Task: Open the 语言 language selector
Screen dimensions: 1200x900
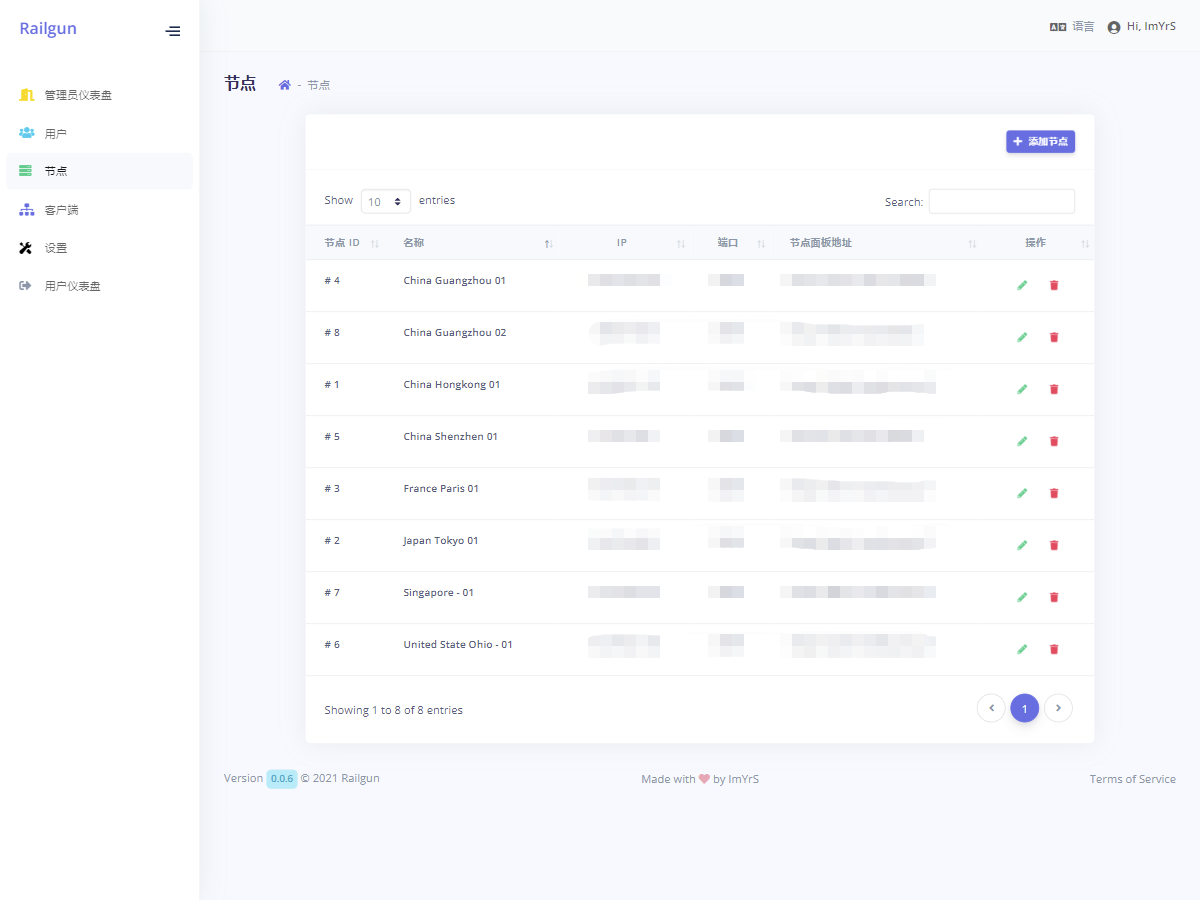Action: [1072, 27]
